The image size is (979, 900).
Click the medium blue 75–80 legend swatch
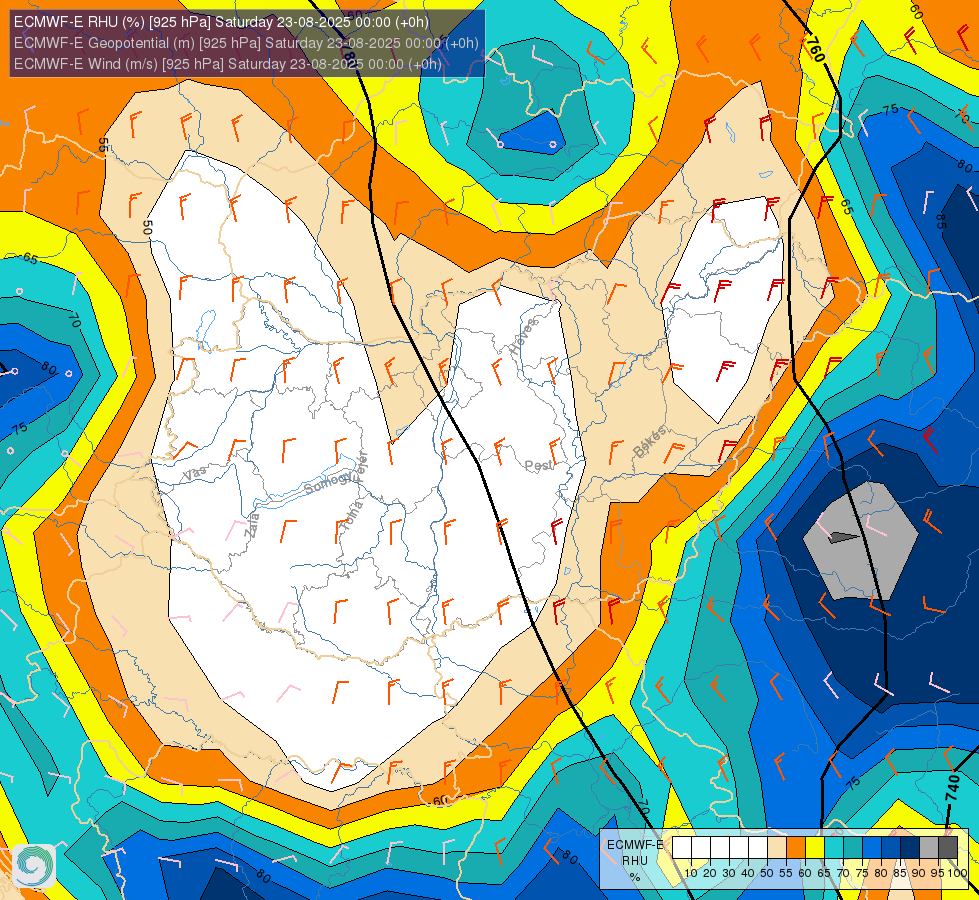(x=872, y=848)
